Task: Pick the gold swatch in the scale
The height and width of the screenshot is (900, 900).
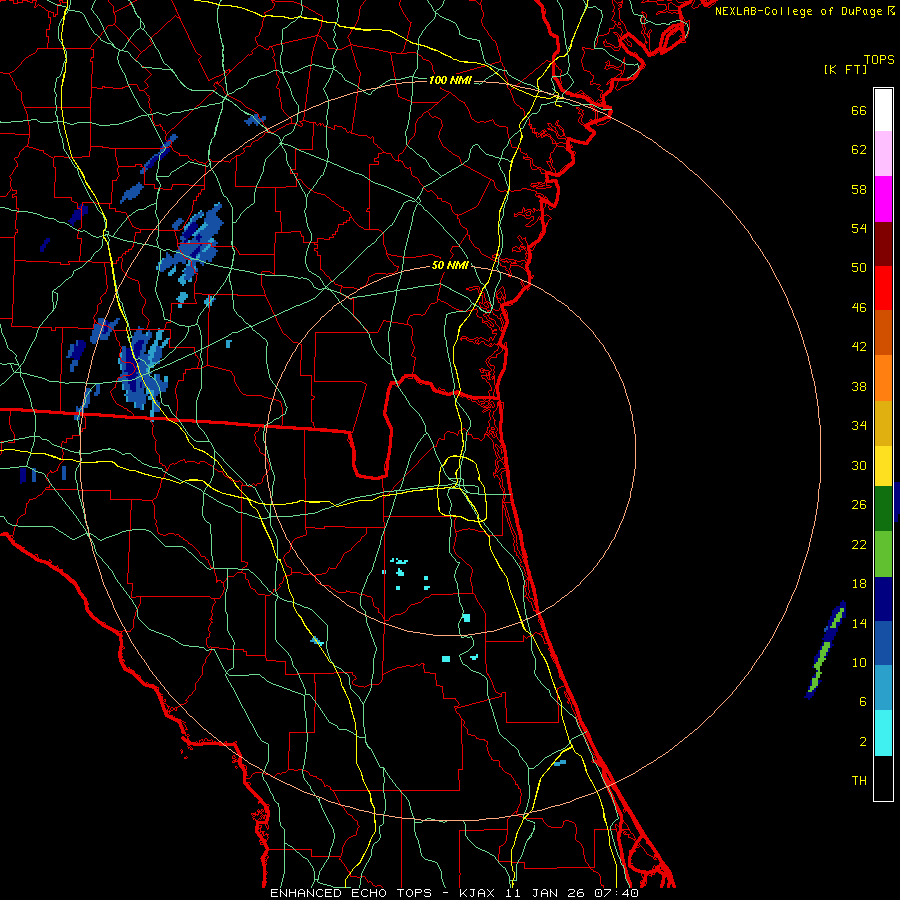Action: click(883, 424)
